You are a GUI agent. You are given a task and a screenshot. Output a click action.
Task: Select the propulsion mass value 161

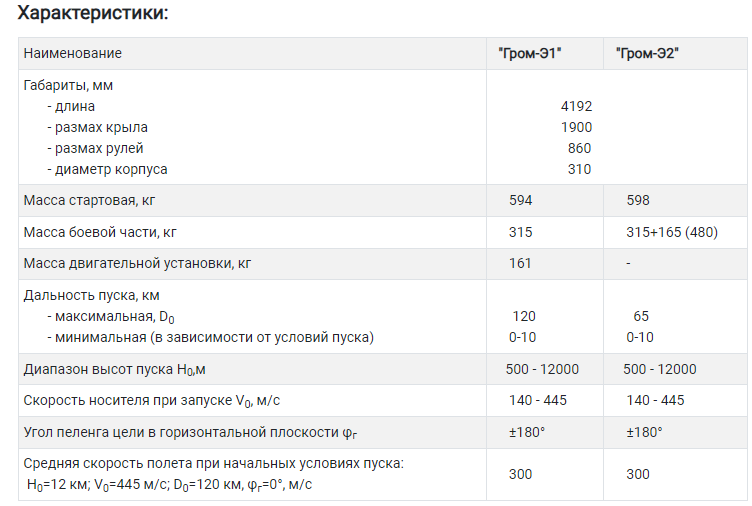(x=520, y=263)
